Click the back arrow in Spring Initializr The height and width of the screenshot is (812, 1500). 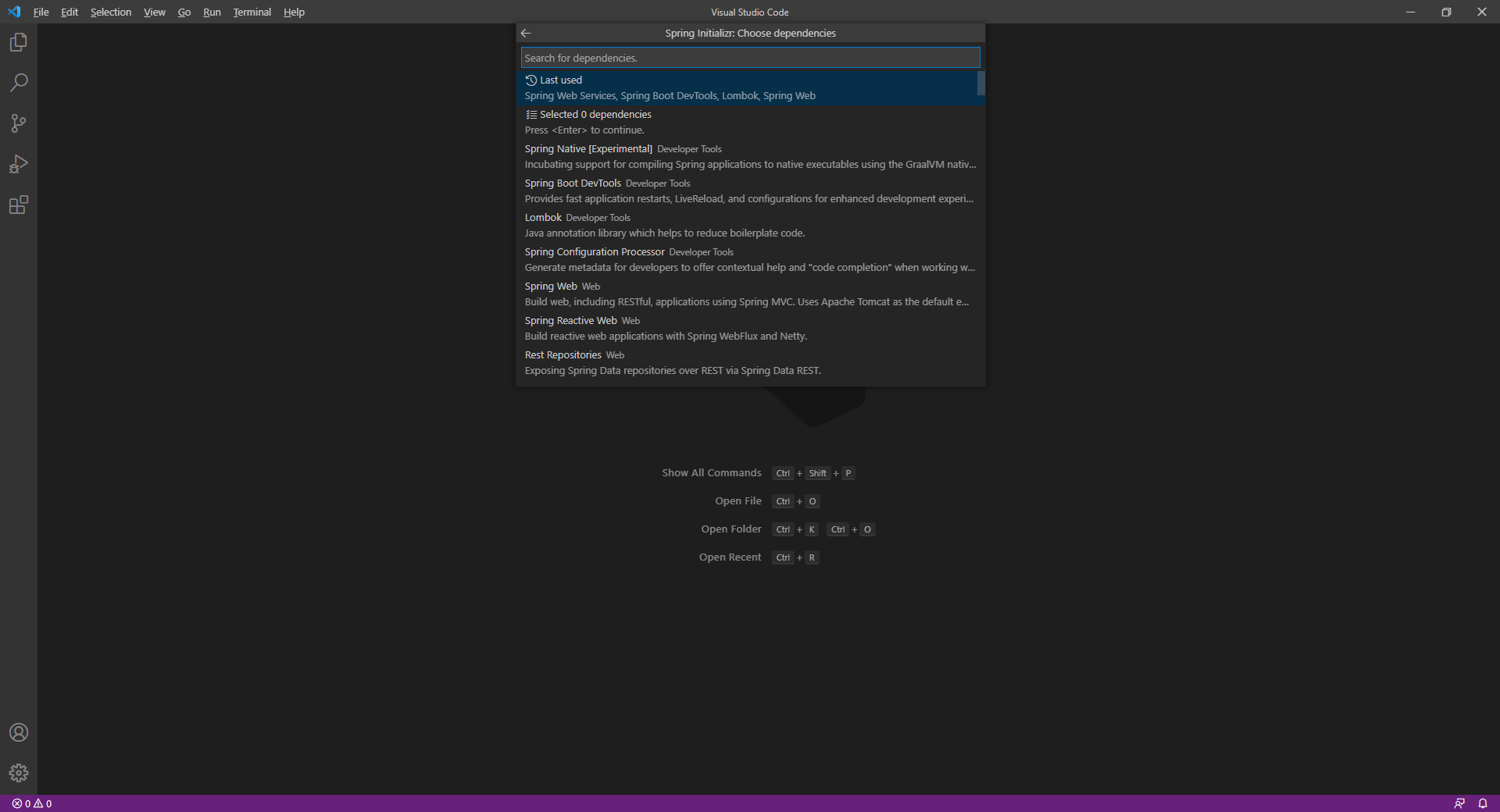point(526,33)
